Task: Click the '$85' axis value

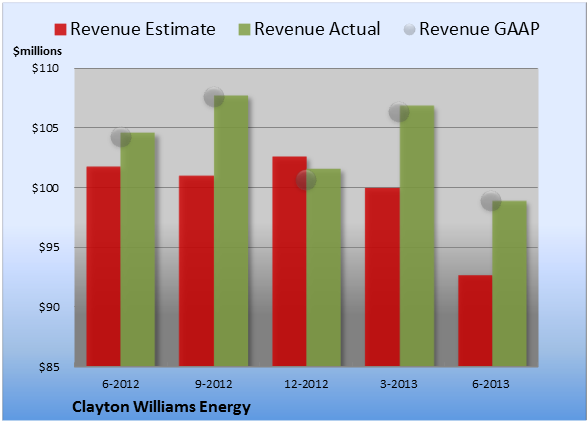Action: coord(49,367)
